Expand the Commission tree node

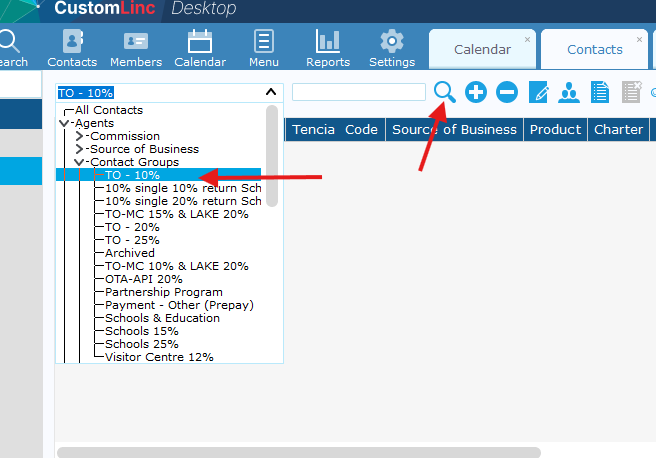(79, 136)
